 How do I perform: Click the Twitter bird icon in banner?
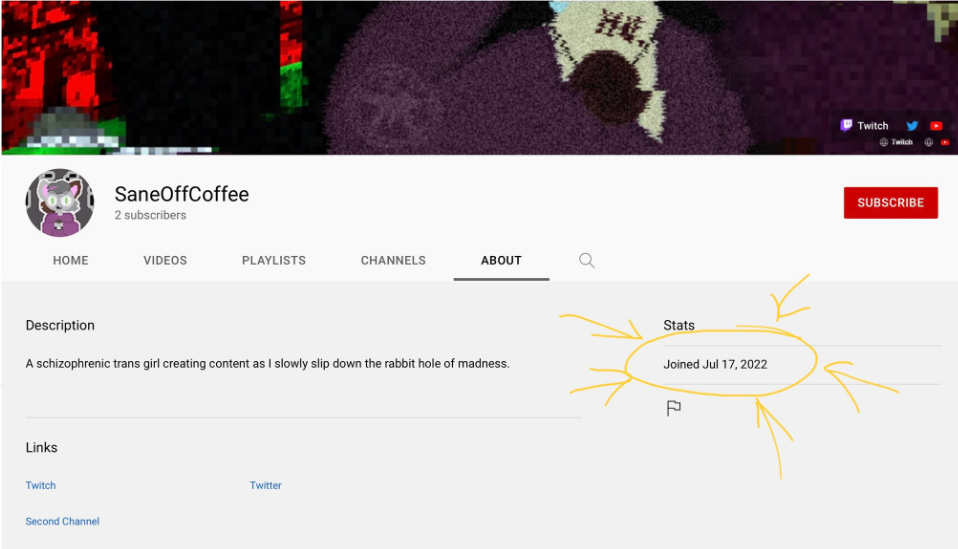pyautogui.click(x=912, y=126)
